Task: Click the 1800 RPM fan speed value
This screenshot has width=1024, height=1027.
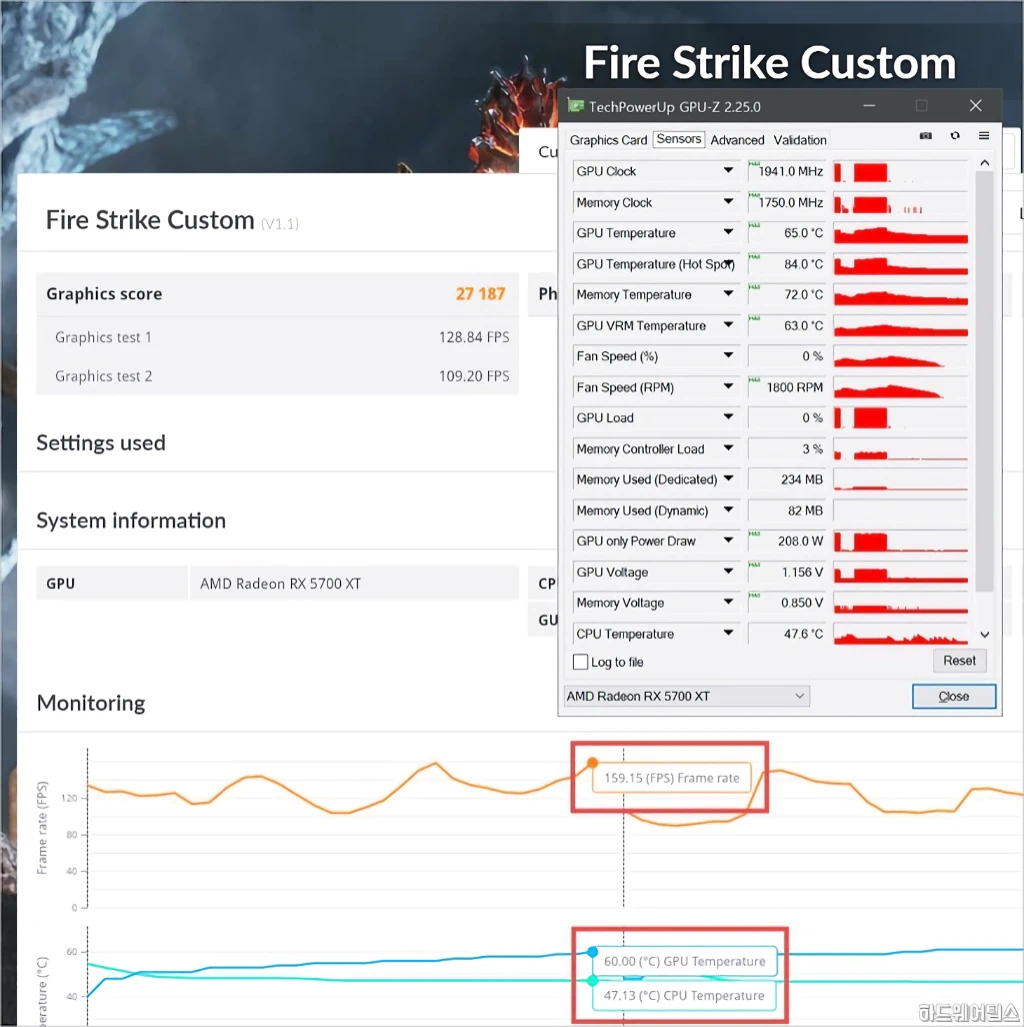Action: coord(786,387)
